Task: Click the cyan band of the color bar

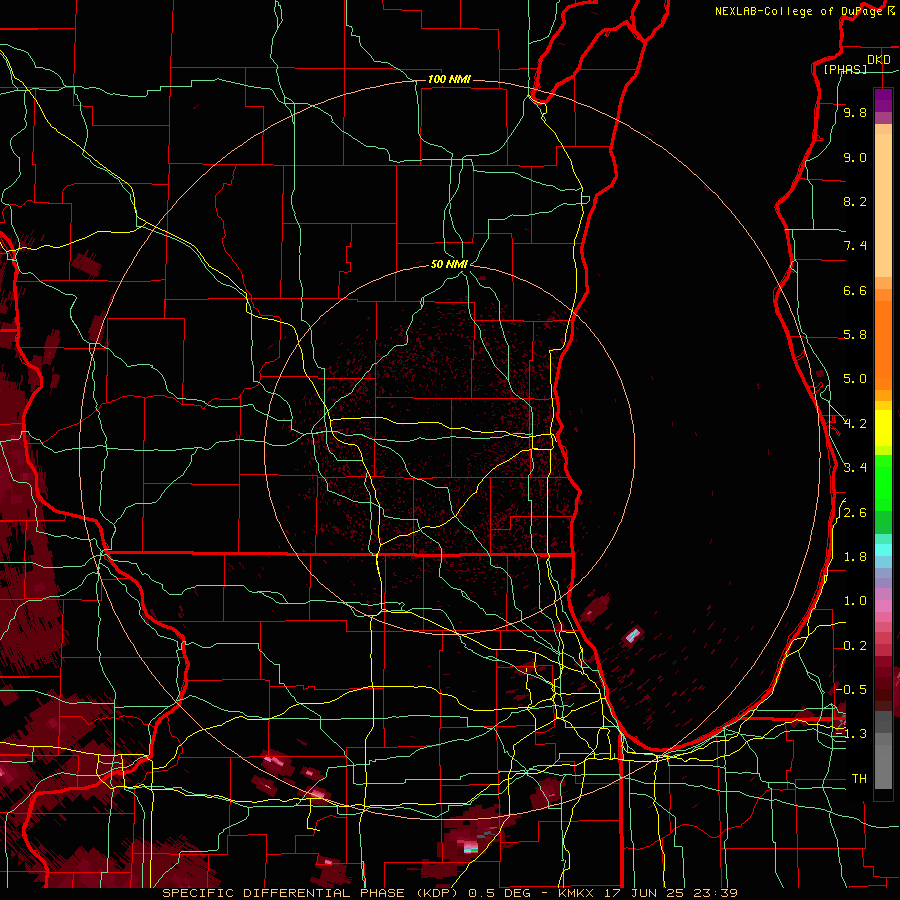Action: pos(883,550)
